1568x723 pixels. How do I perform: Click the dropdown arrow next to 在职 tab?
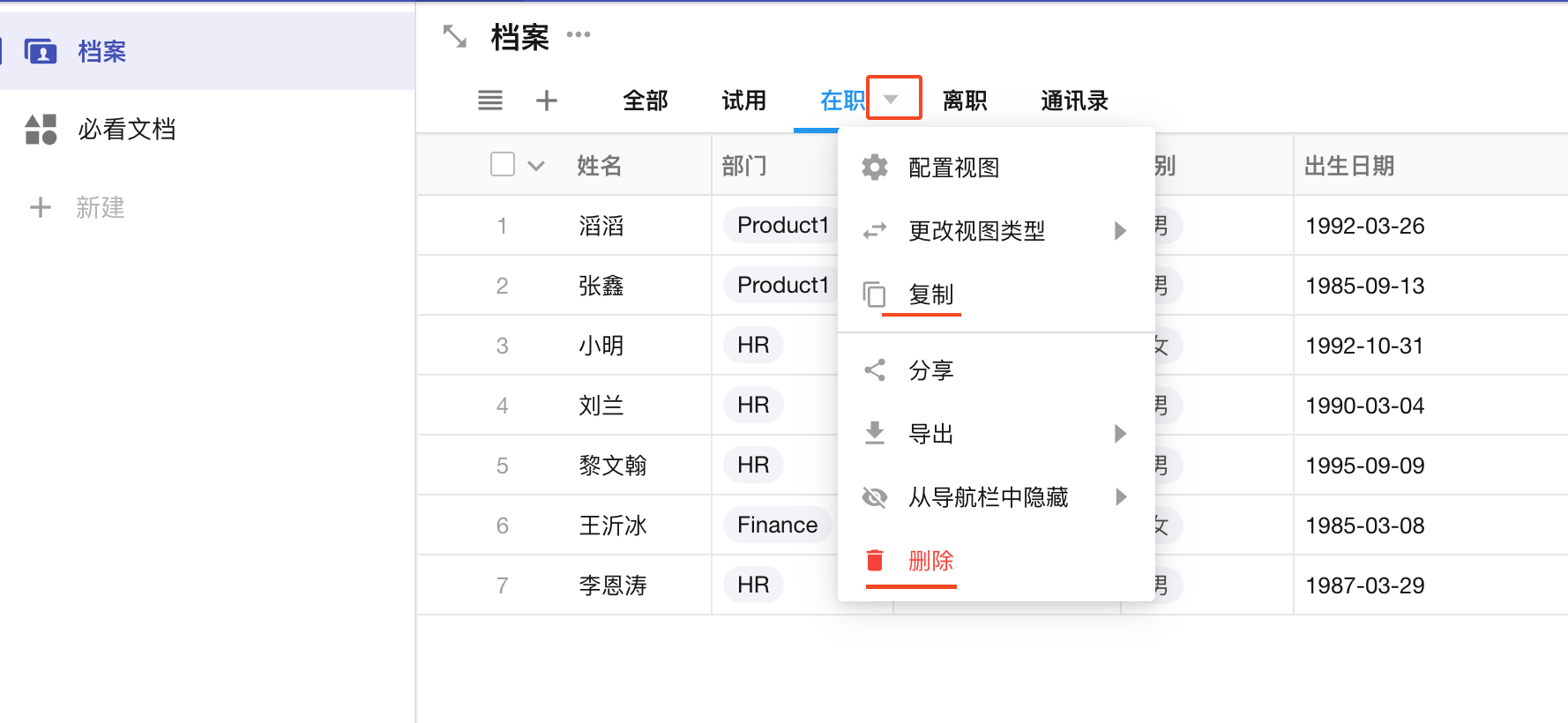click(892, 100)
